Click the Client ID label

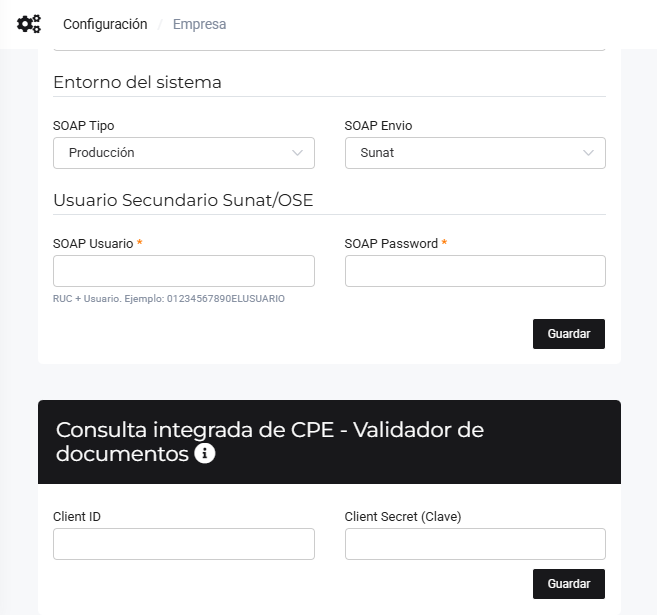77,517
